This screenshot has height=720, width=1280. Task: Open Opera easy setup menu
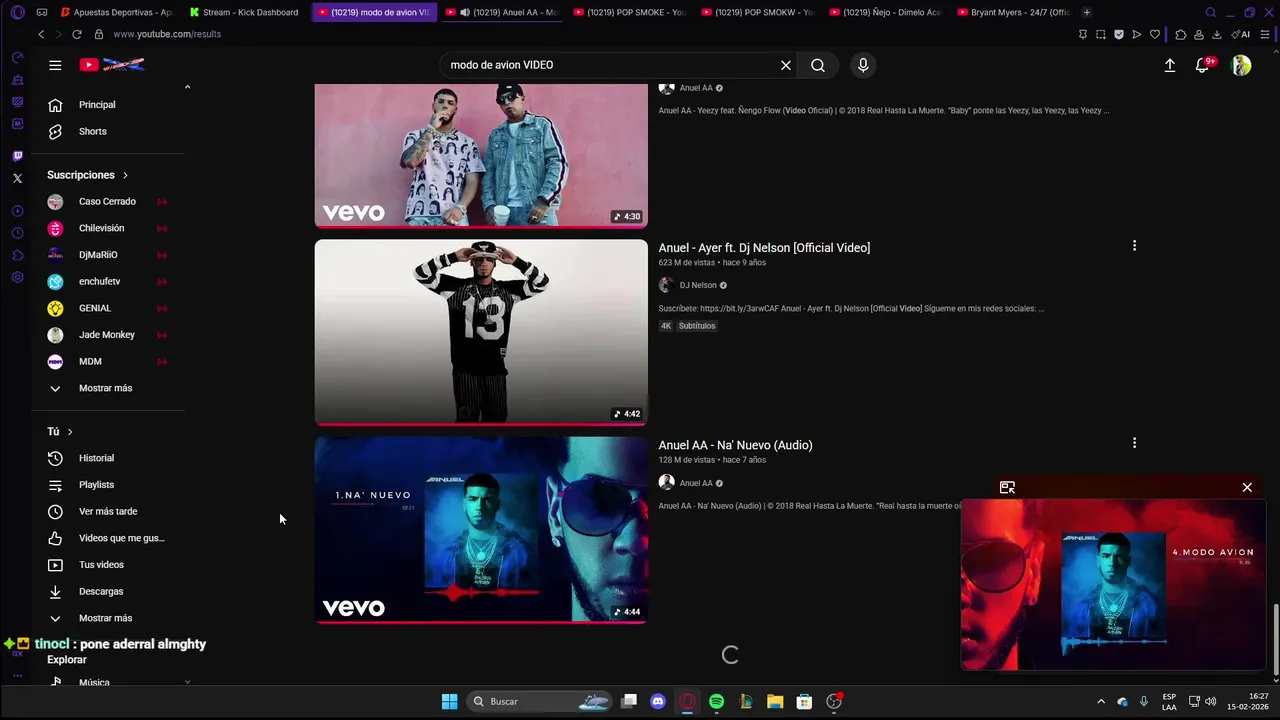(1265, 34)
